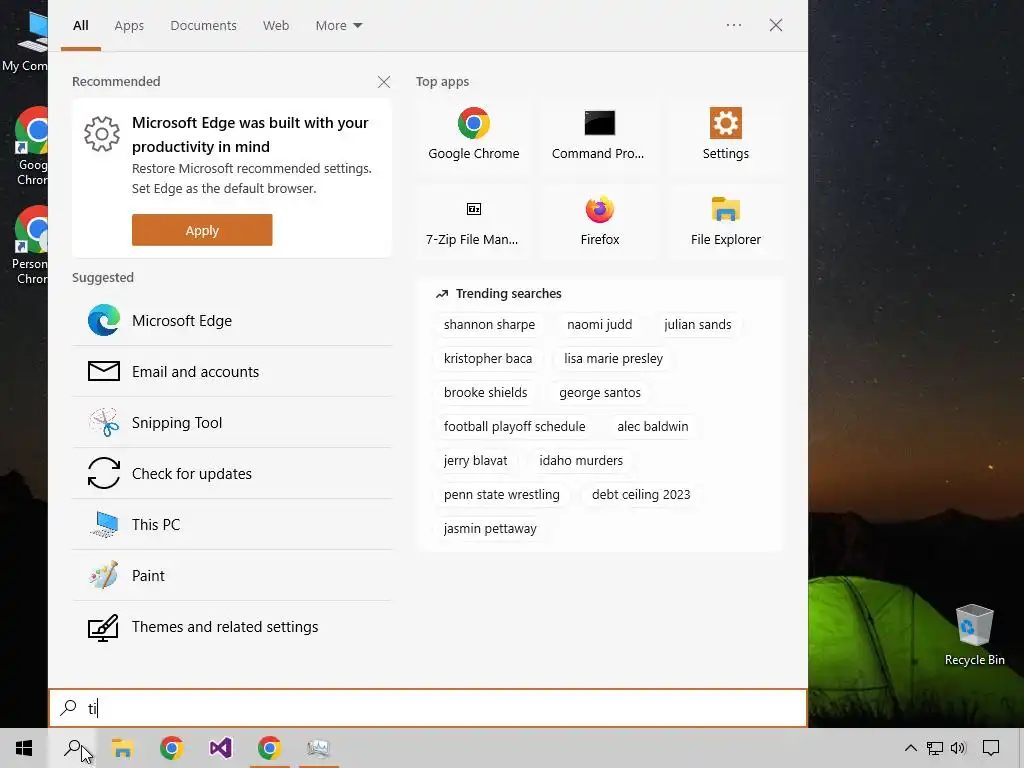Search trending debt ceiling 2023
This screenshot has width=1024, height=768.
coord(641,494)
